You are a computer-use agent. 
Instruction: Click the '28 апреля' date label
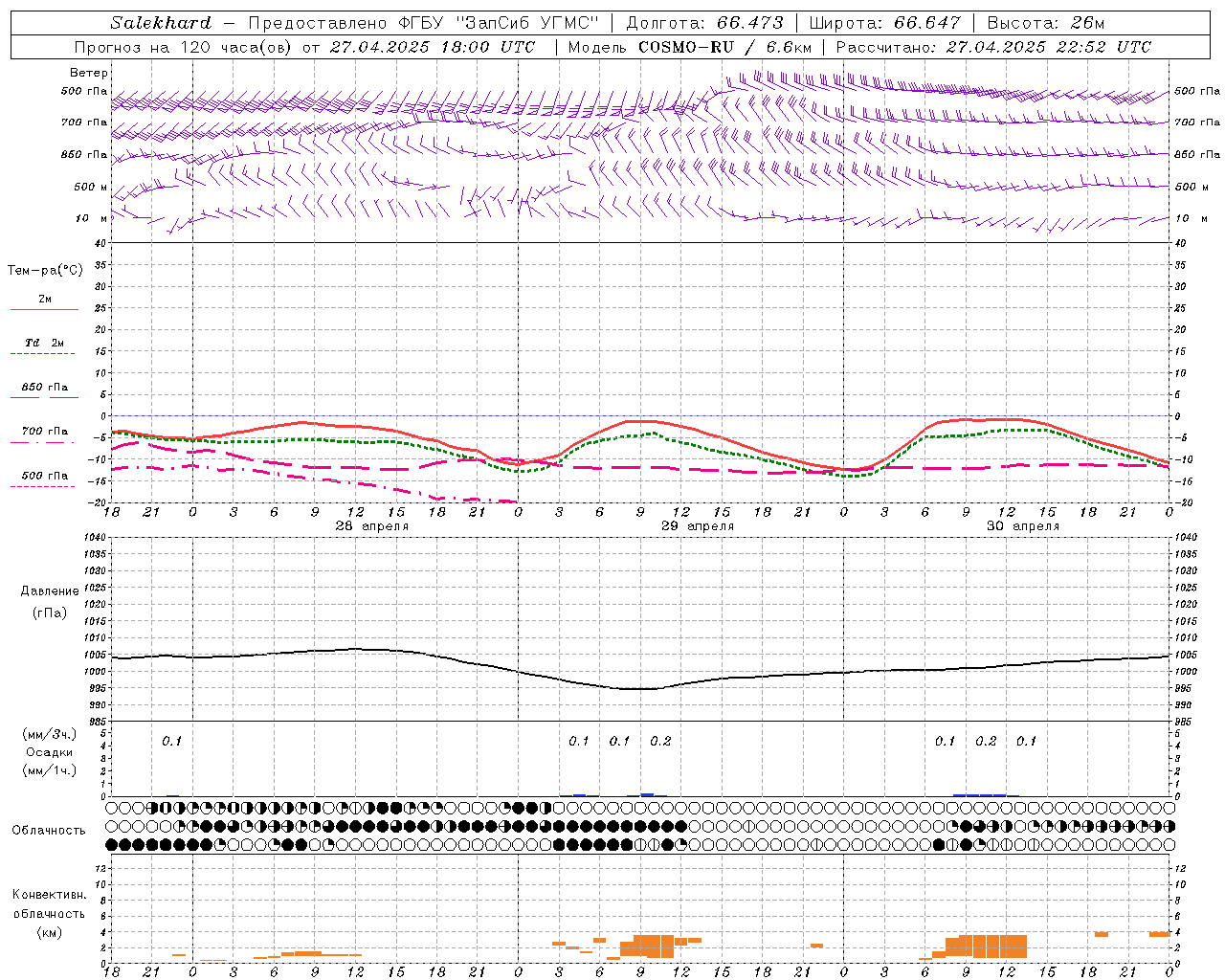tap(372, 526)
